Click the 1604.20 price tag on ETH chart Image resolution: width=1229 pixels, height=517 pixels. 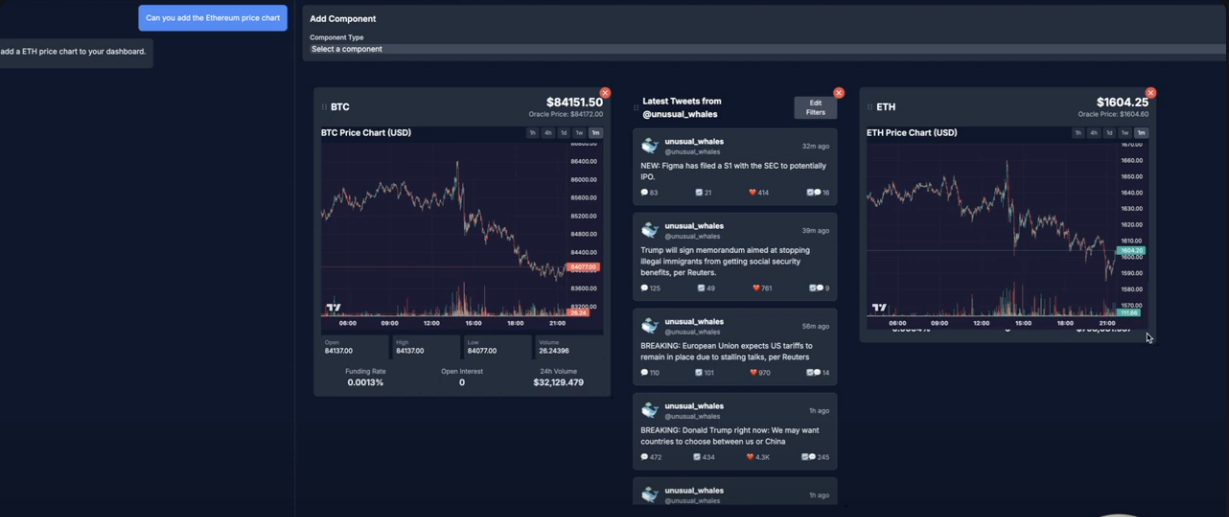coord(1131,251)
